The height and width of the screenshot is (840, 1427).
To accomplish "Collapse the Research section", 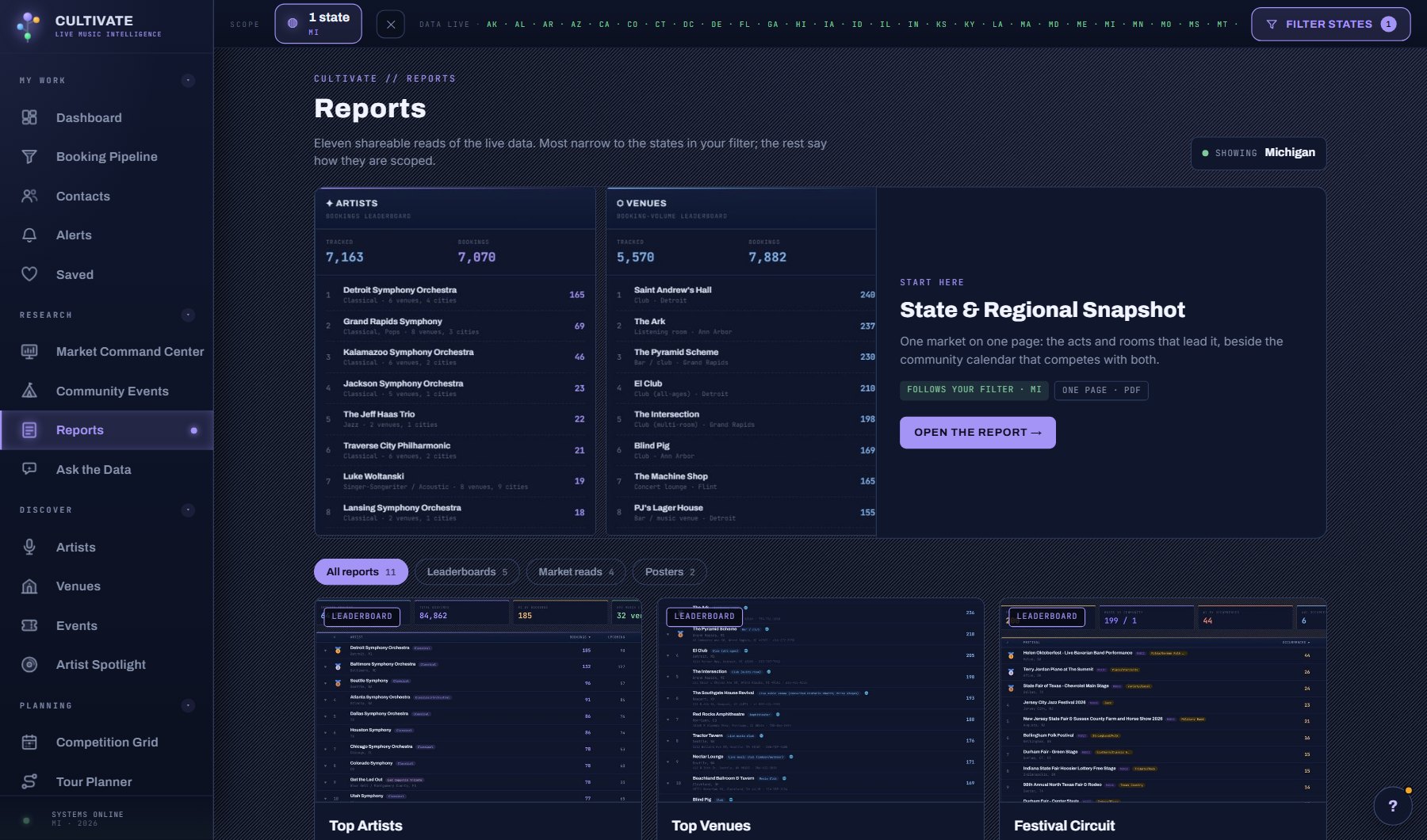I will tap(188, 315).
